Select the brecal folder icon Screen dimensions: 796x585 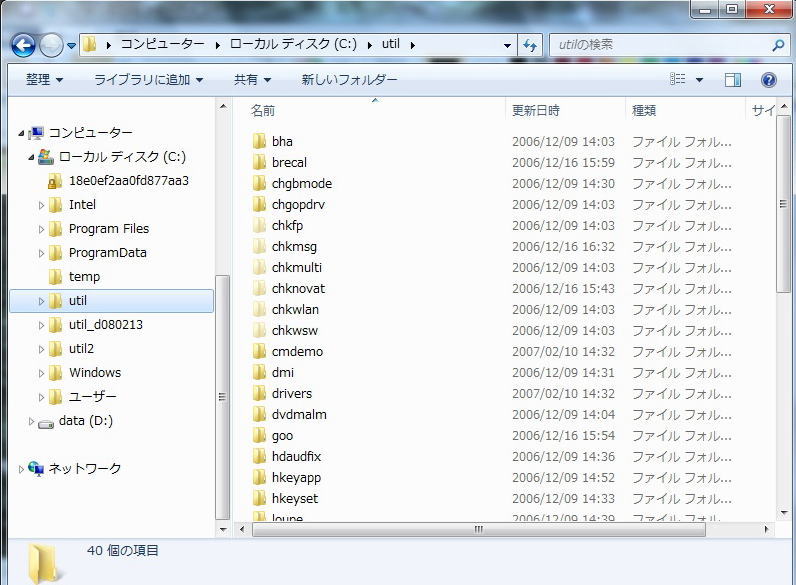[259, 162]
